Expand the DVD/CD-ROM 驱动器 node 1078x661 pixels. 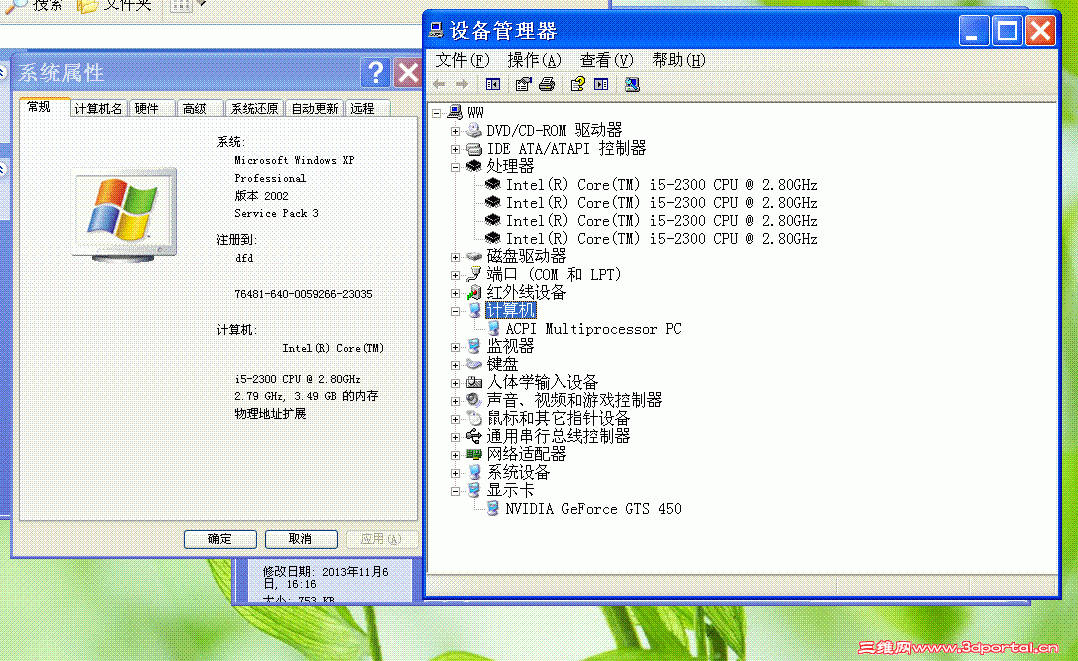455,131
